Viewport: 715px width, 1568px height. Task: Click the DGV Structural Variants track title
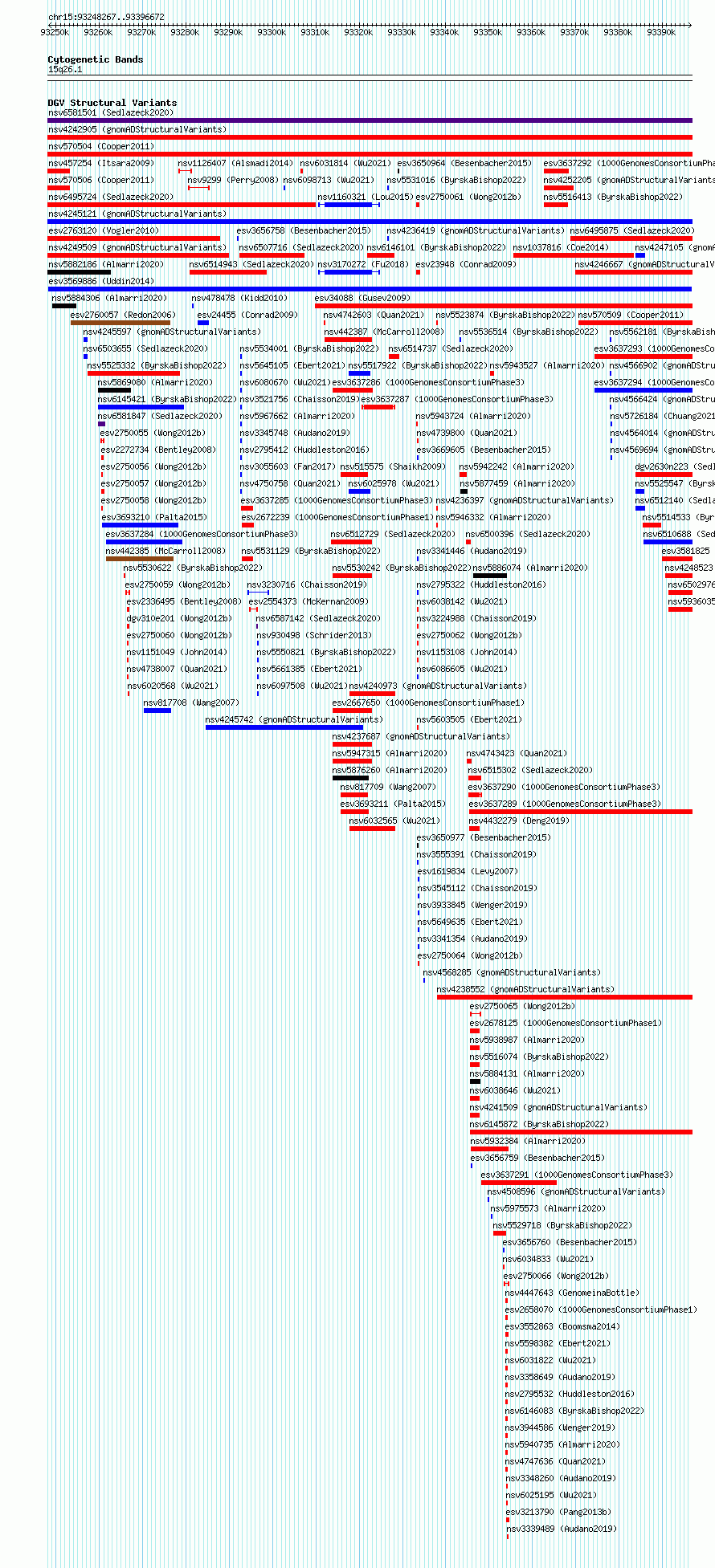point(112,103)
